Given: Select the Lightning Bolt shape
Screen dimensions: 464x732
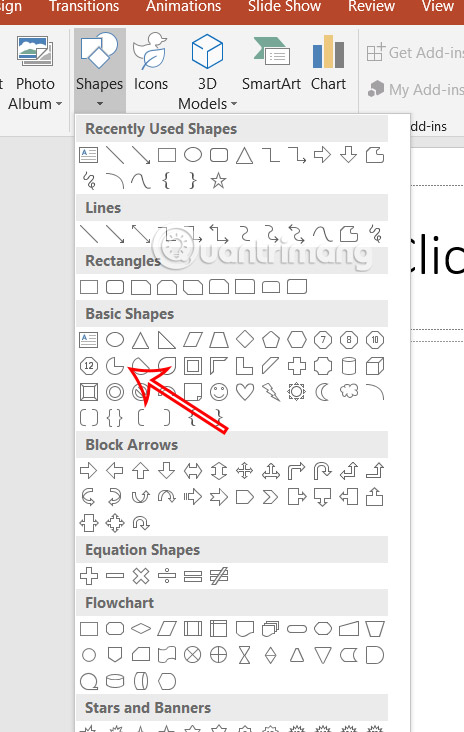Looking at the screenshot, I should [x=271, y=392].
